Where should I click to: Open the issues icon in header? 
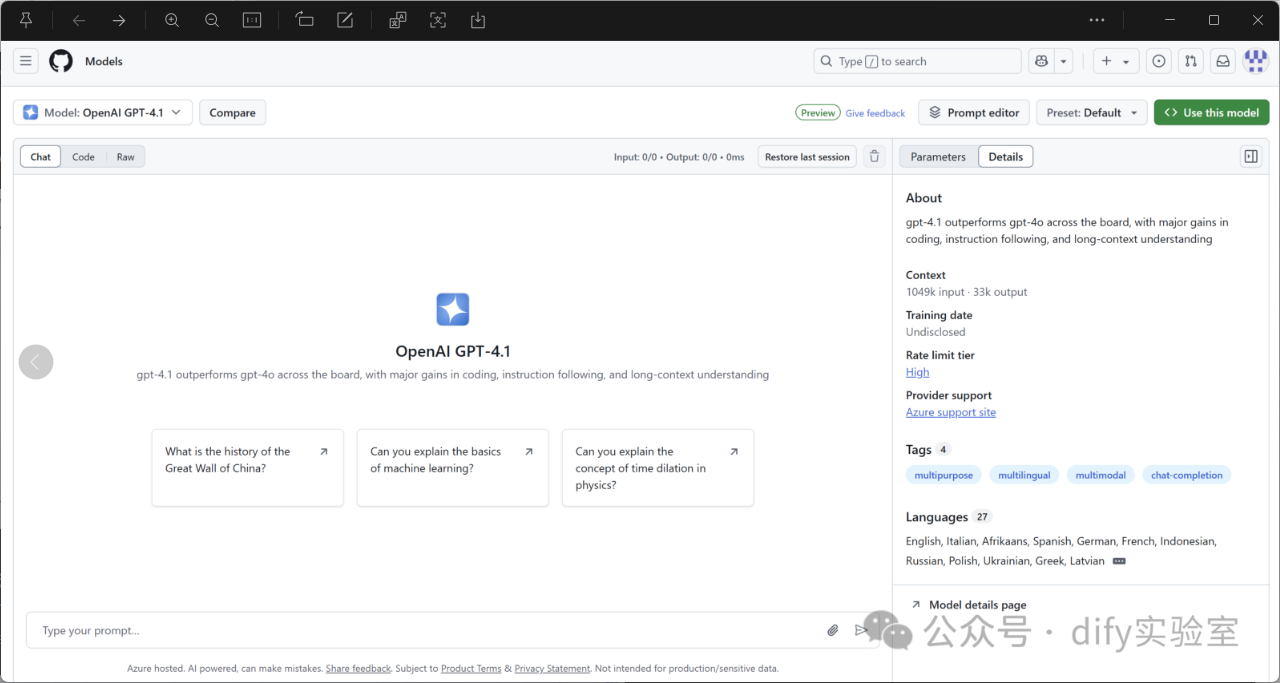pos(1159,61)
